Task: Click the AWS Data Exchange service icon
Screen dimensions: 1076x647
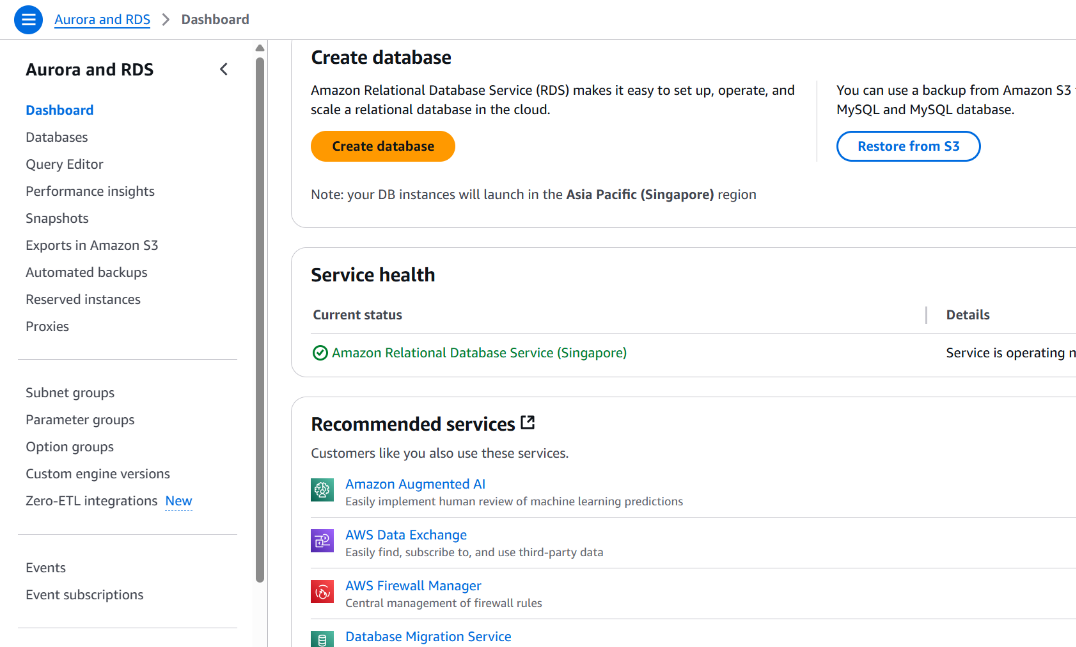Action: tap(323, 541)
